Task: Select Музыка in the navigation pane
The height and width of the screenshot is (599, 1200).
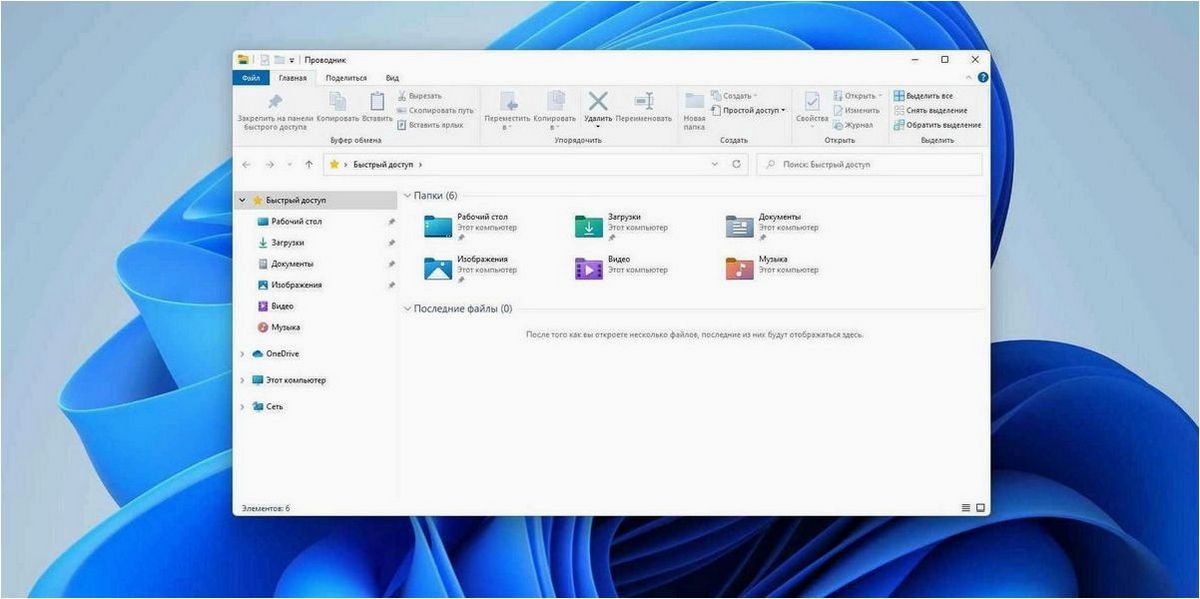Action: (285, 327)
